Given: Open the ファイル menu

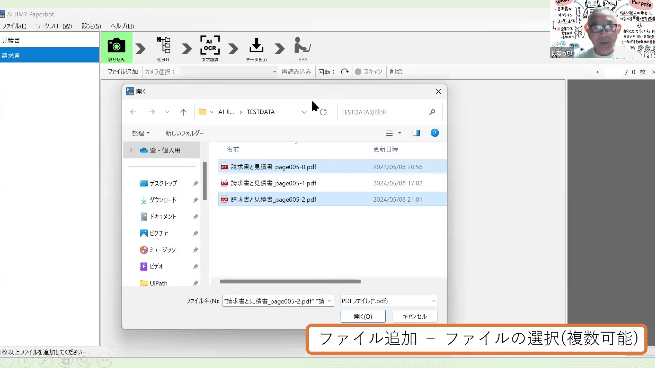Looking at the screenshot, I should pyautogui.click(x=14, y=26).
